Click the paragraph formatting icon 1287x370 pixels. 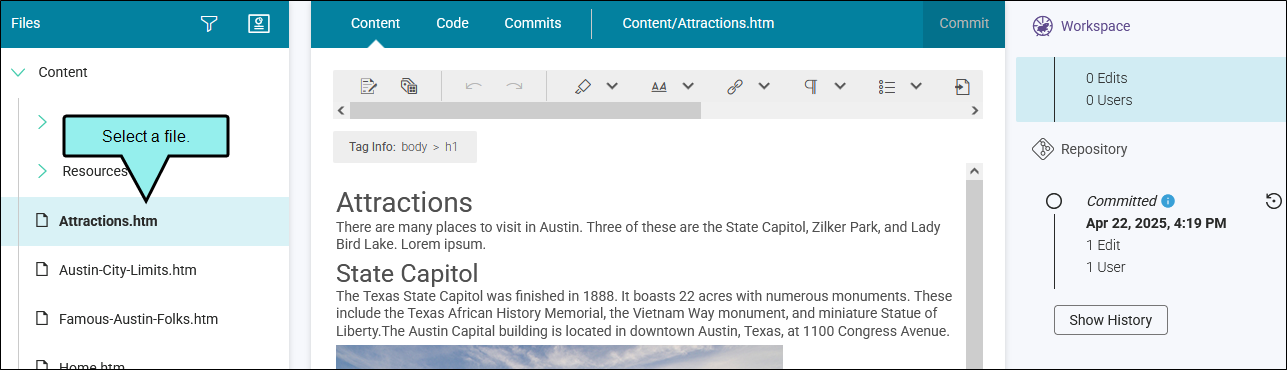click(x=811, y=86)
